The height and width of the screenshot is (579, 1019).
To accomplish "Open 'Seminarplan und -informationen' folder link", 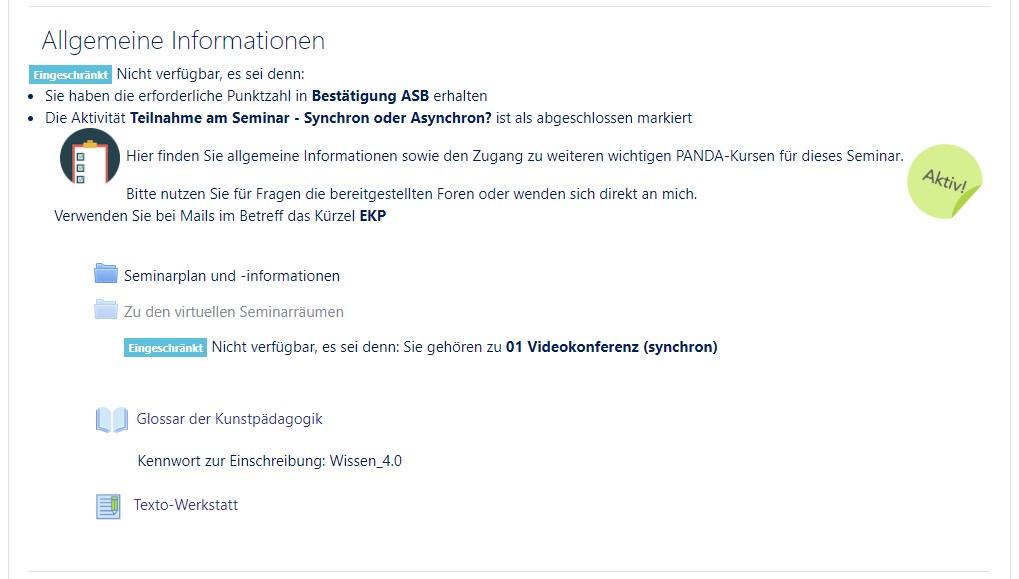I will click(232, 276).
